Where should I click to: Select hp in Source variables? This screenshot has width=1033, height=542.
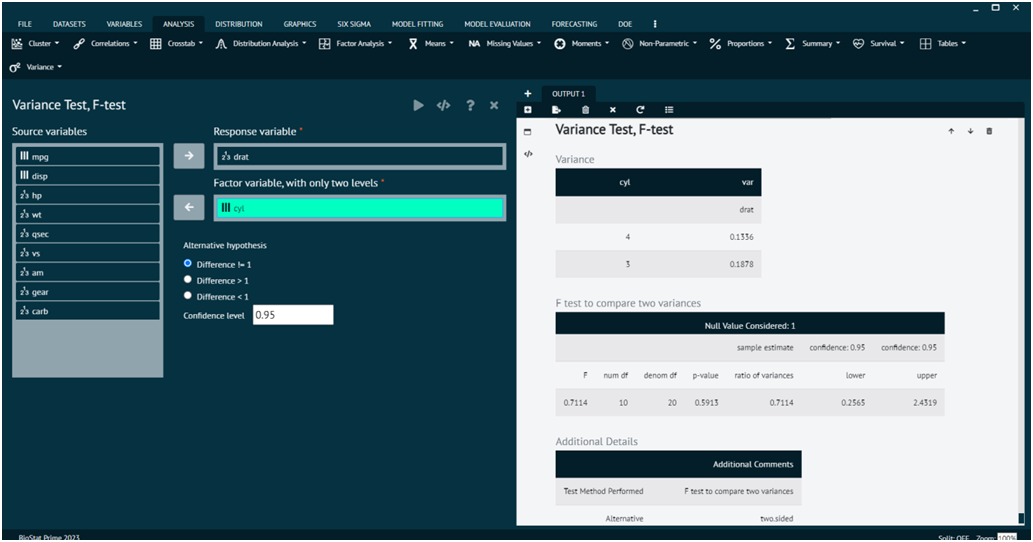(x=88, y=195)
